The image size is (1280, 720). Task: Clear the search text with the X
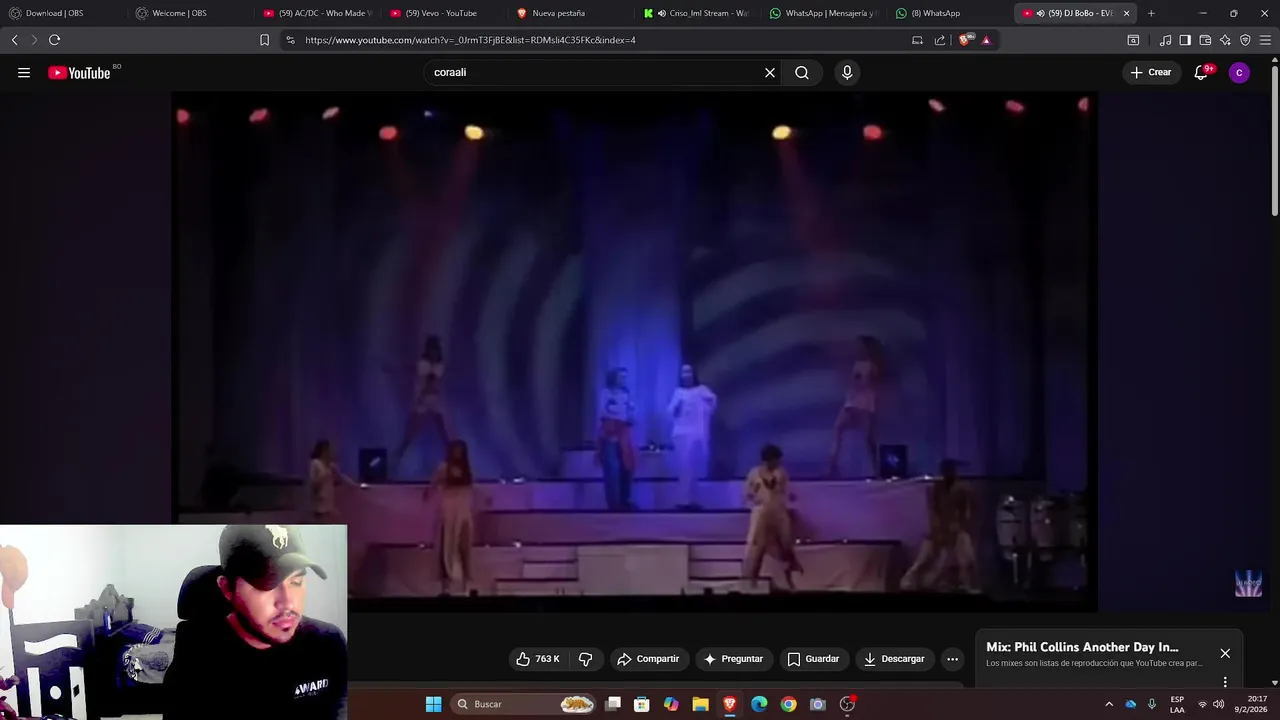pyautogui.click(x=770, y=72)
